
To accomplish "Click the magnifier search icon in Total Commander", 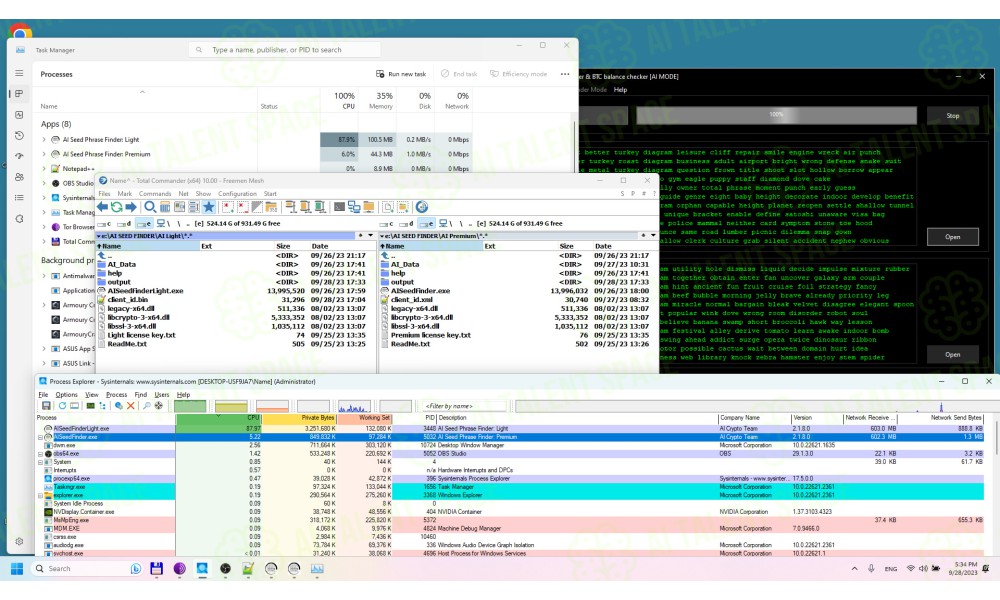I will point(150,207).
